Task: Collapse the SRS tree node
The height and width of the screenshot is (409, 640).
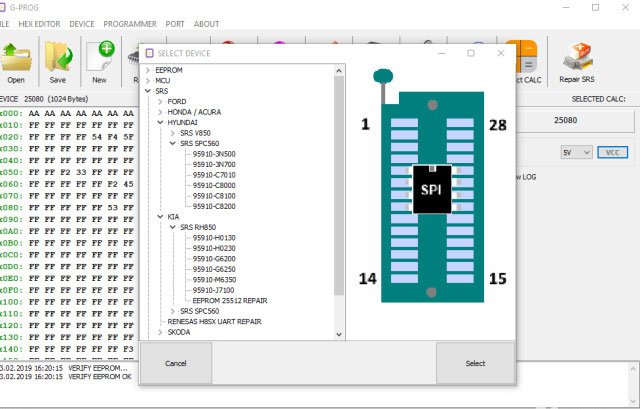Action: pos(148,91)
